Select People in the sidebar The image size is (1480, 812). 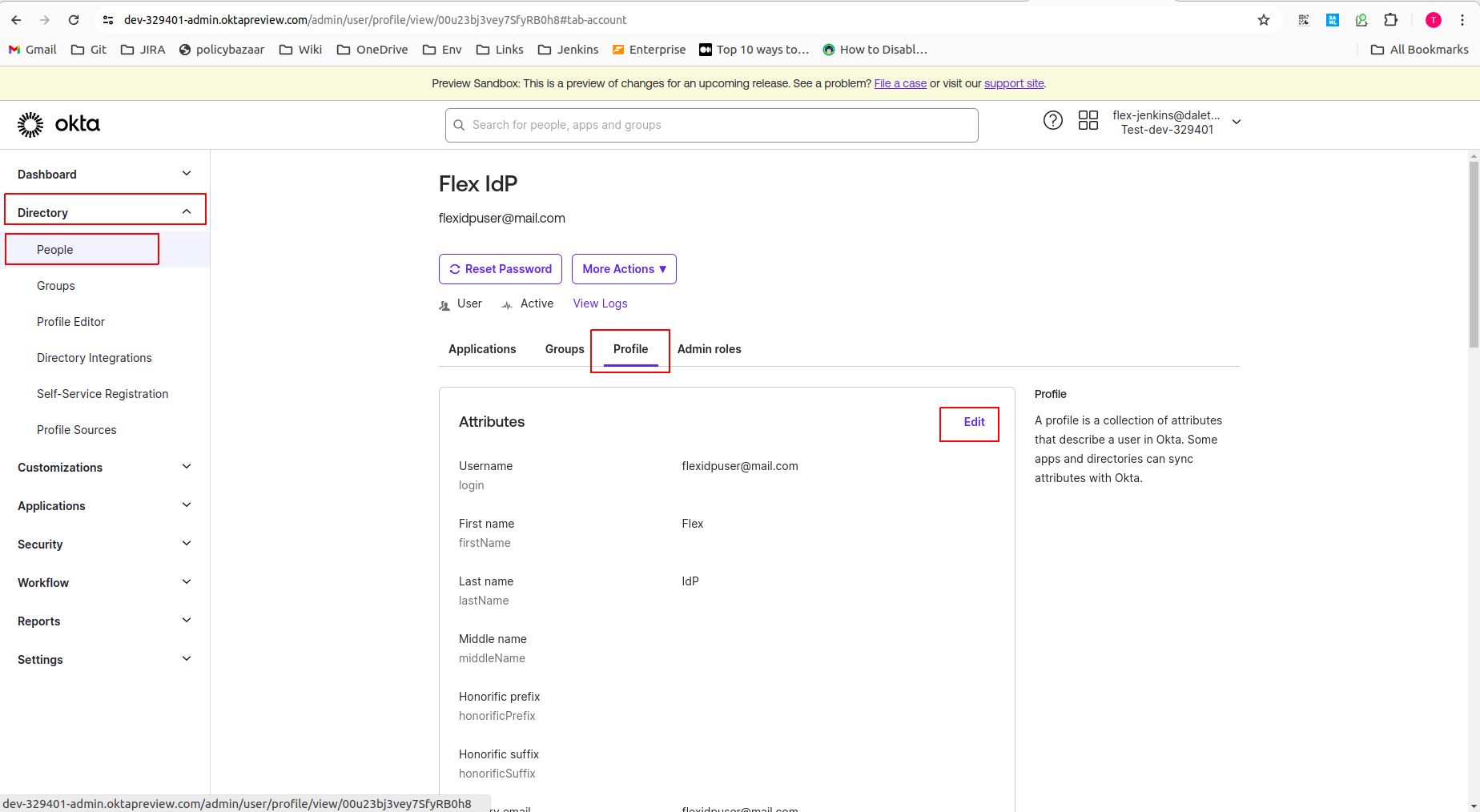tap(55, 250)
